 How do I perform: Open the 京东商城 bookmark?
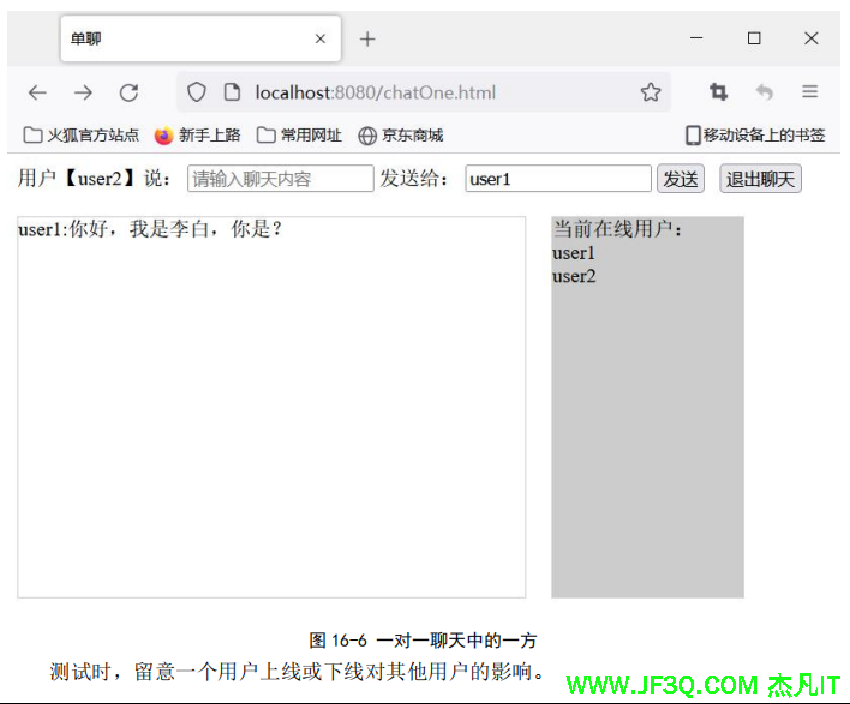pos(401,135)
